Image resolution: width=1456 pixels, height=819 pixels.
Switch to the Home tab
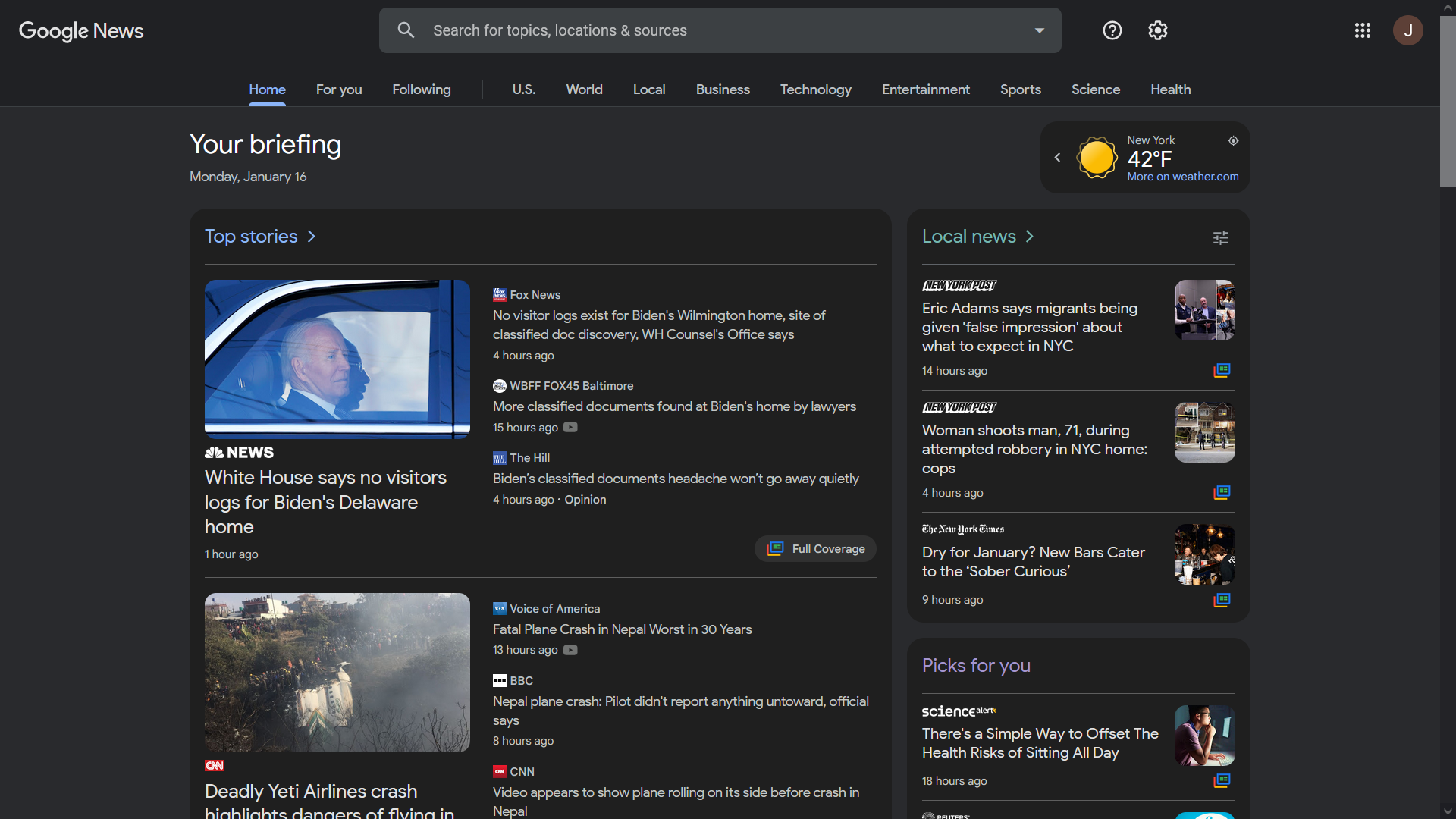268,89
